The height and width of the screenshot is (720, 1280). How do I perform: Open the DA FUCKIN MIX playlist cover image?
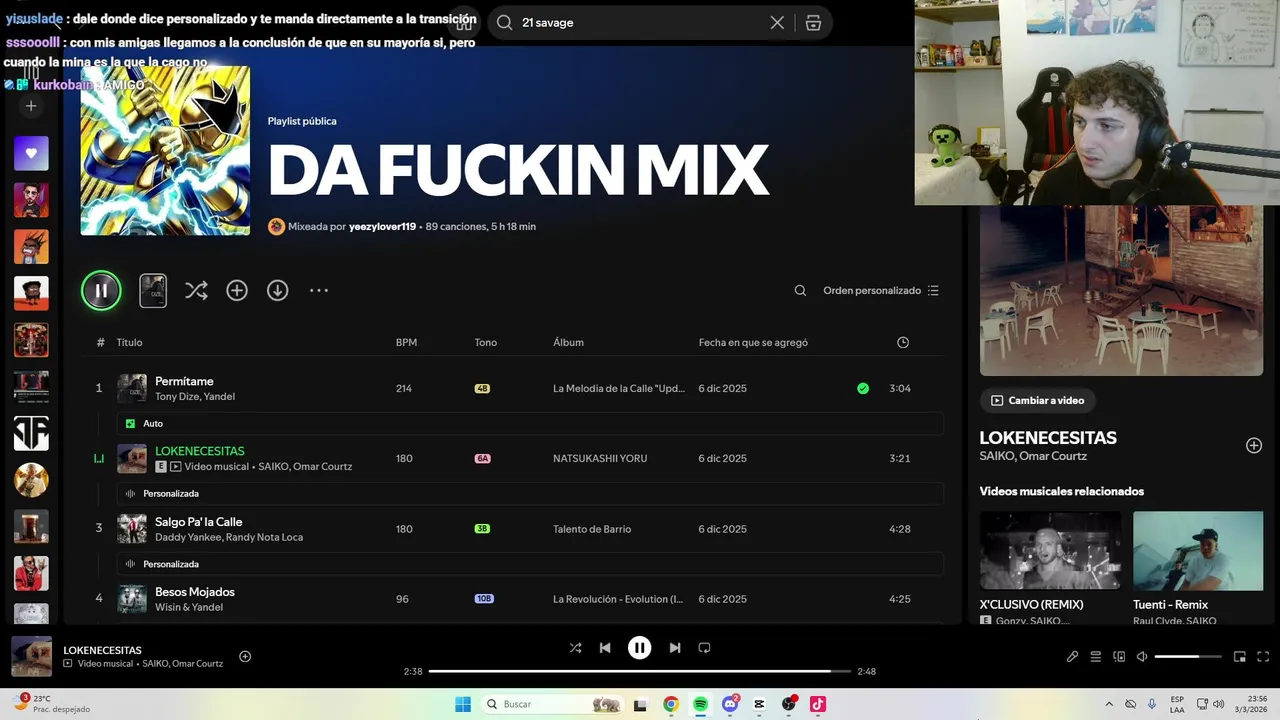coord(165,151)
